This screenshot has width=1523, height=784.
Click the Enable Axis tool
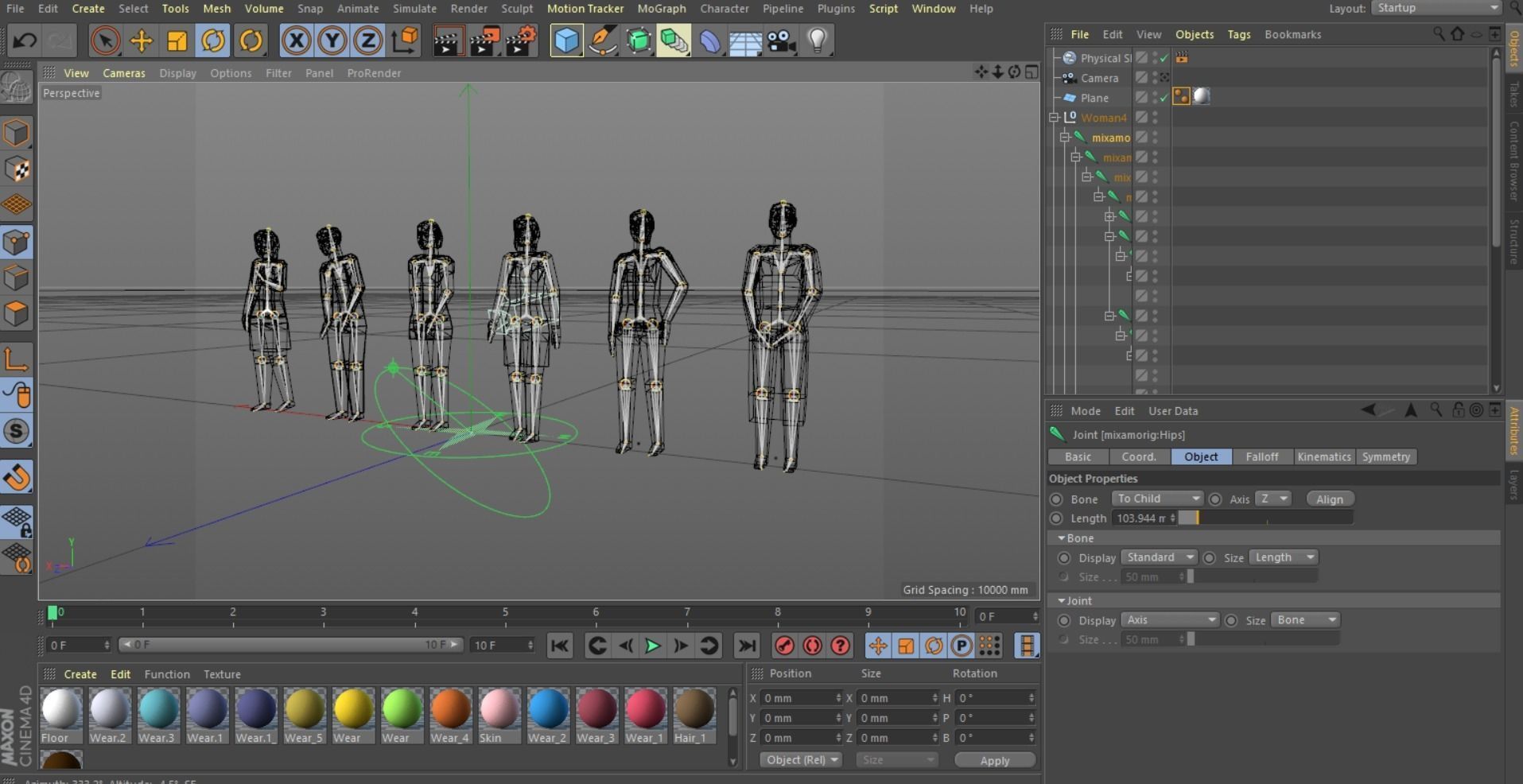[x=16, y=359]
